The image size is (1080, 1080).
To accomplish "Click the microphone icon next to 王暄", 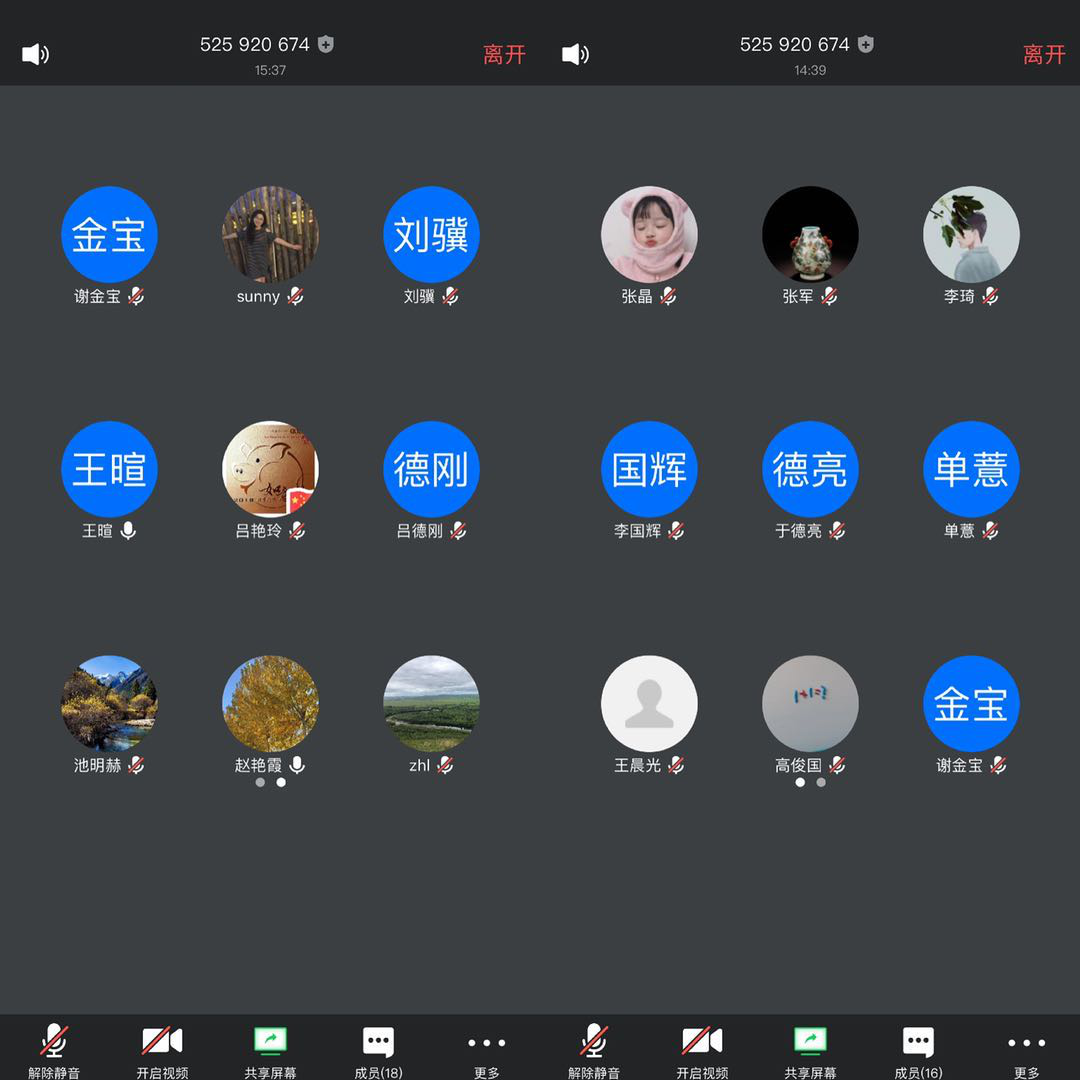I will pyautogui.click(x=128, y=531).
